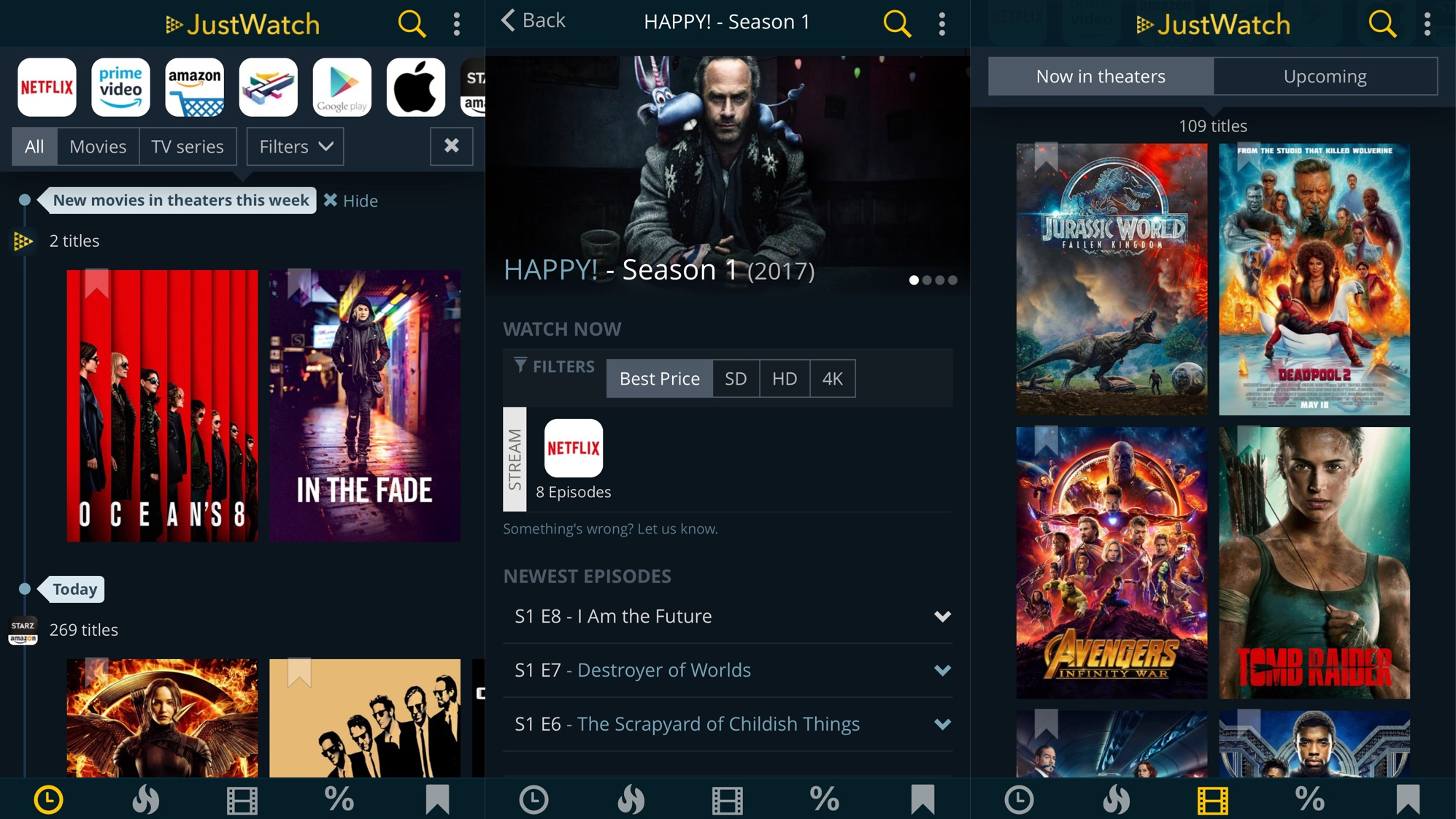This screenshot has width=1456, height=819.
Task: Switch to the Upcoming tab
Action: [1325, 77]
